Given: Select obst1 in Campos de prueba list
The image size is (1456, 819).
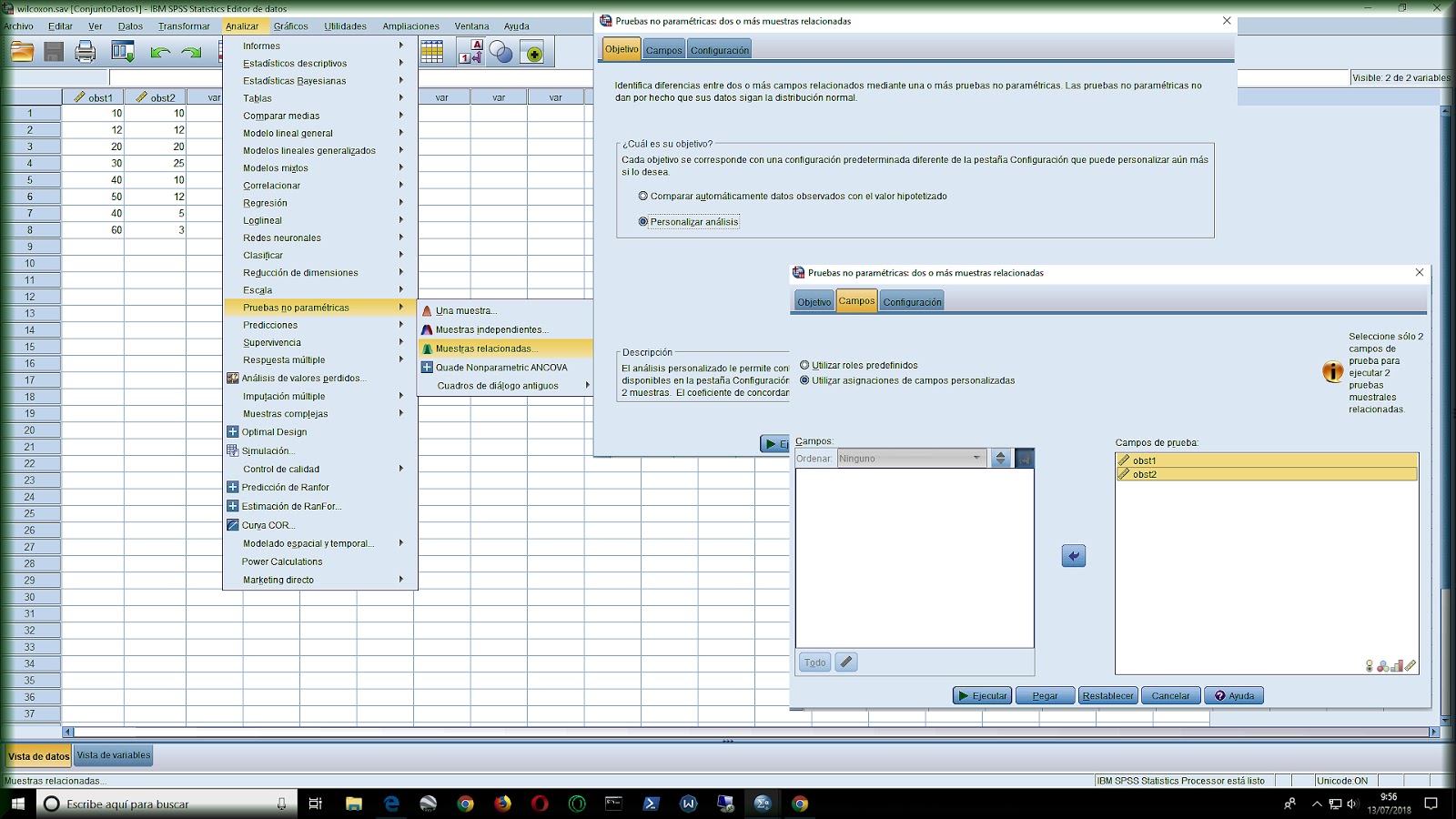Looking at the screenshot, I should click(1266, 460).
